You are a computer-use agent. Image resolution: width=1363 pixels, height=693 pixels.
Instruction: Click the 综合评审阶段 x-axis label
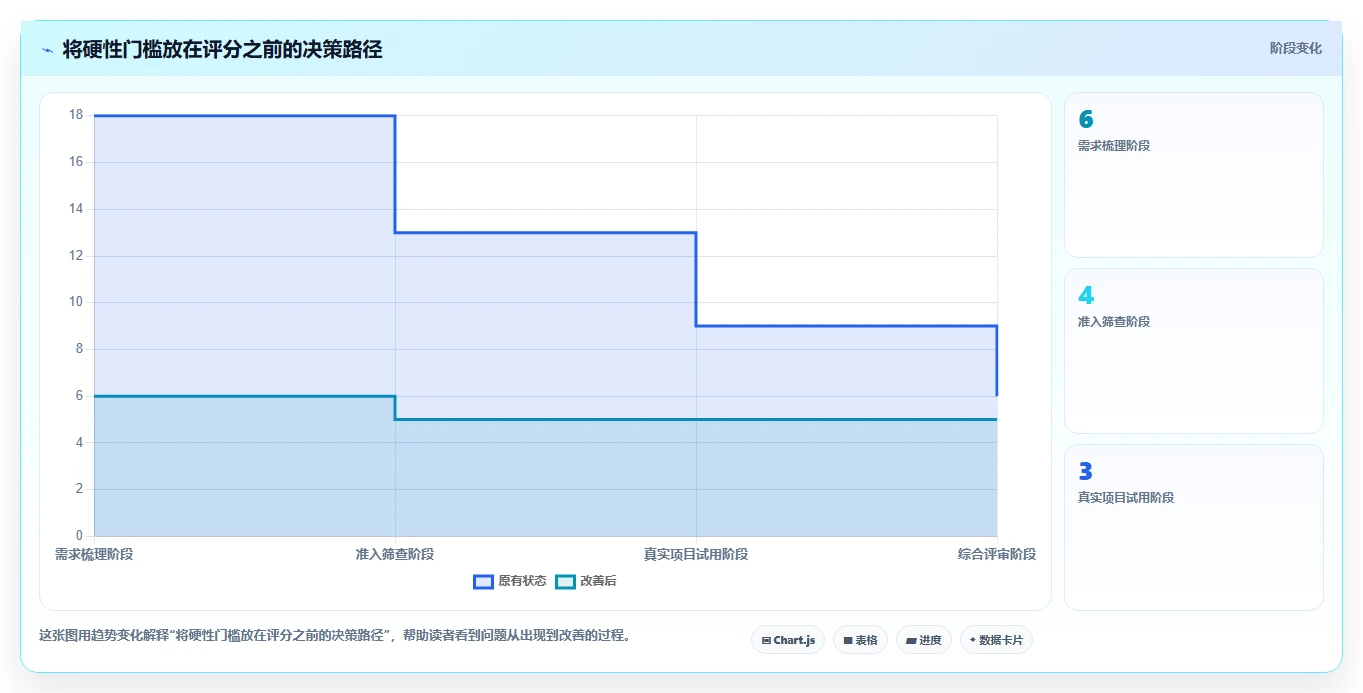996,554
